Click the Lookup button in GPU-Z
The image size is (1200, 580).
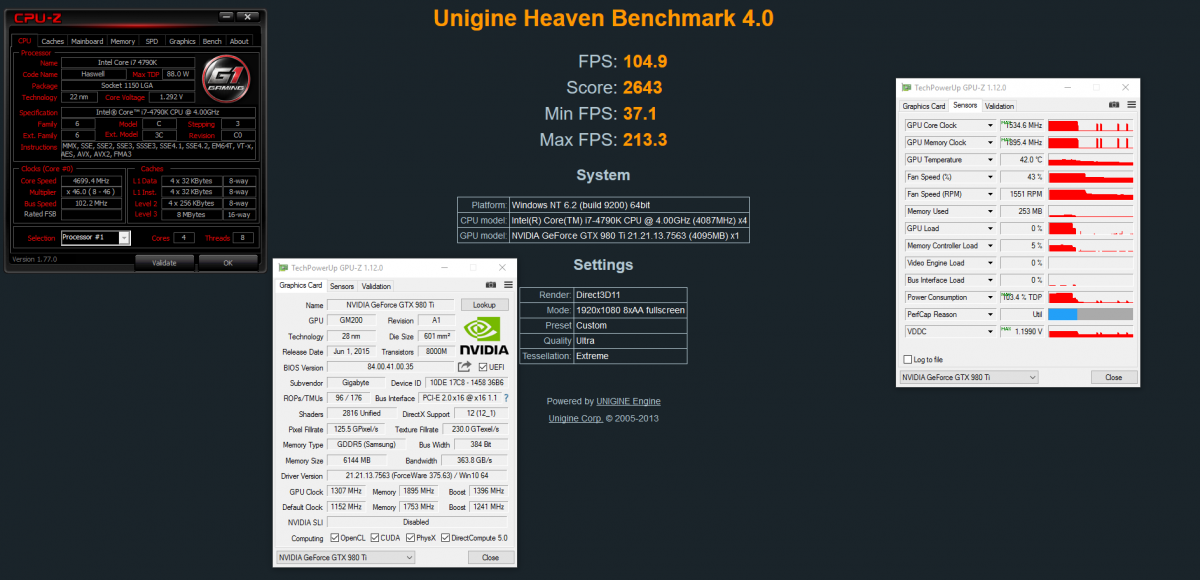484,304
